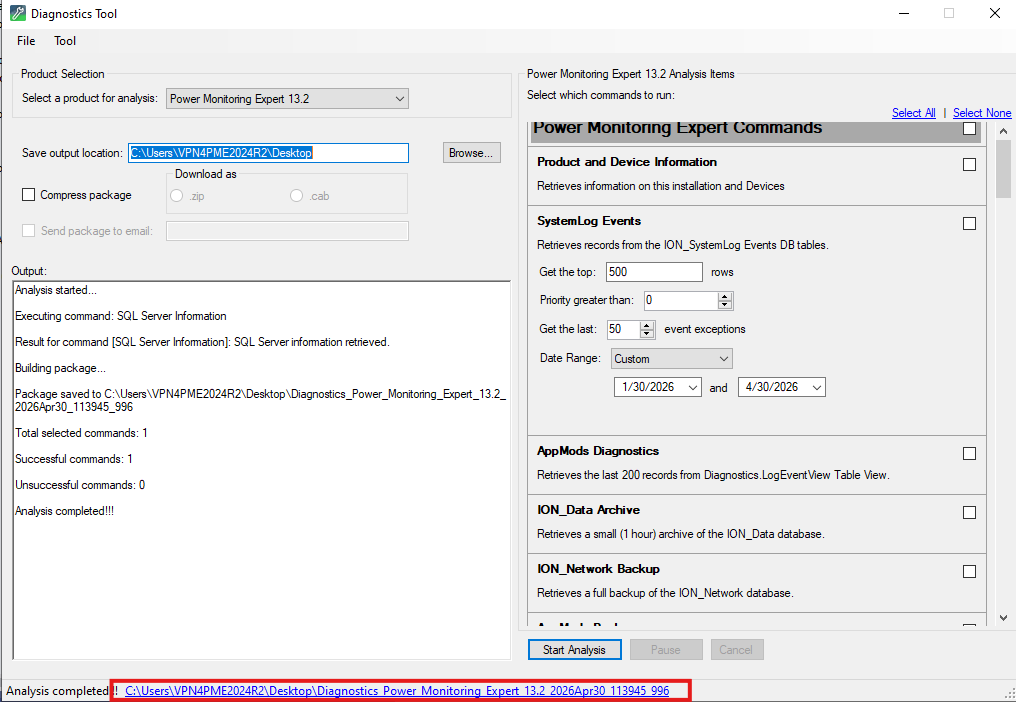Viewport: 1016px width, 703px height.
Task: Click 'Building package...' output line
Action: point(60,368)
